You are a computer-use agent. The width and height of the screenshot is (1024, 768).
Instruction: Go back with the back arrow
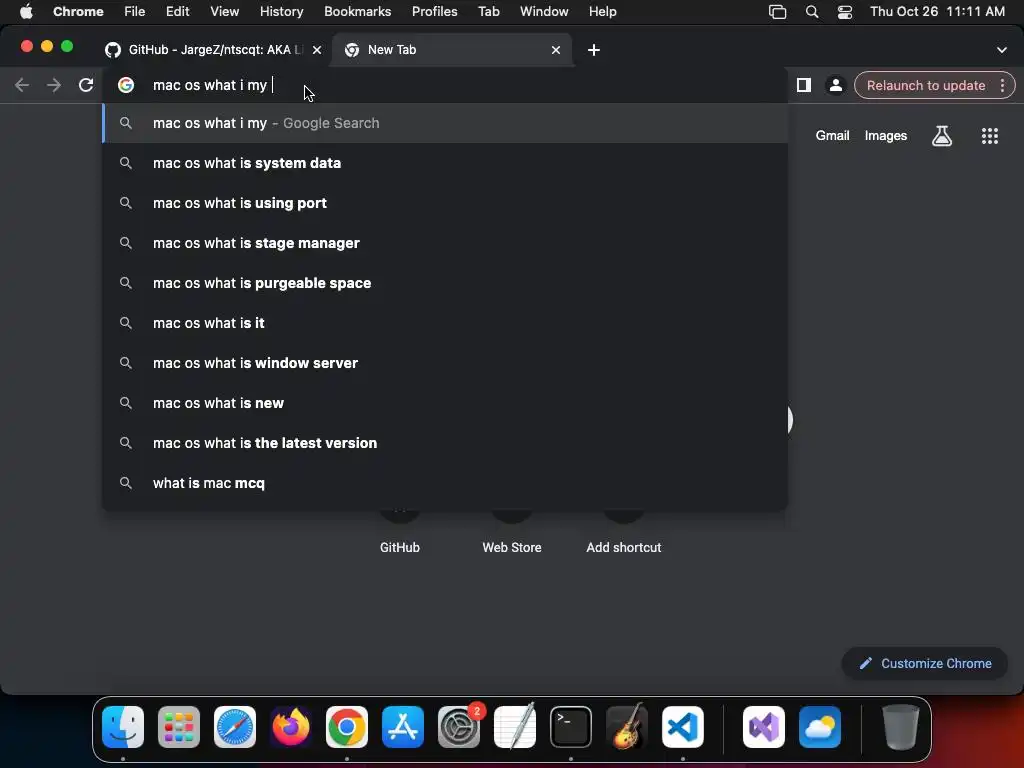tap(22, 85)
